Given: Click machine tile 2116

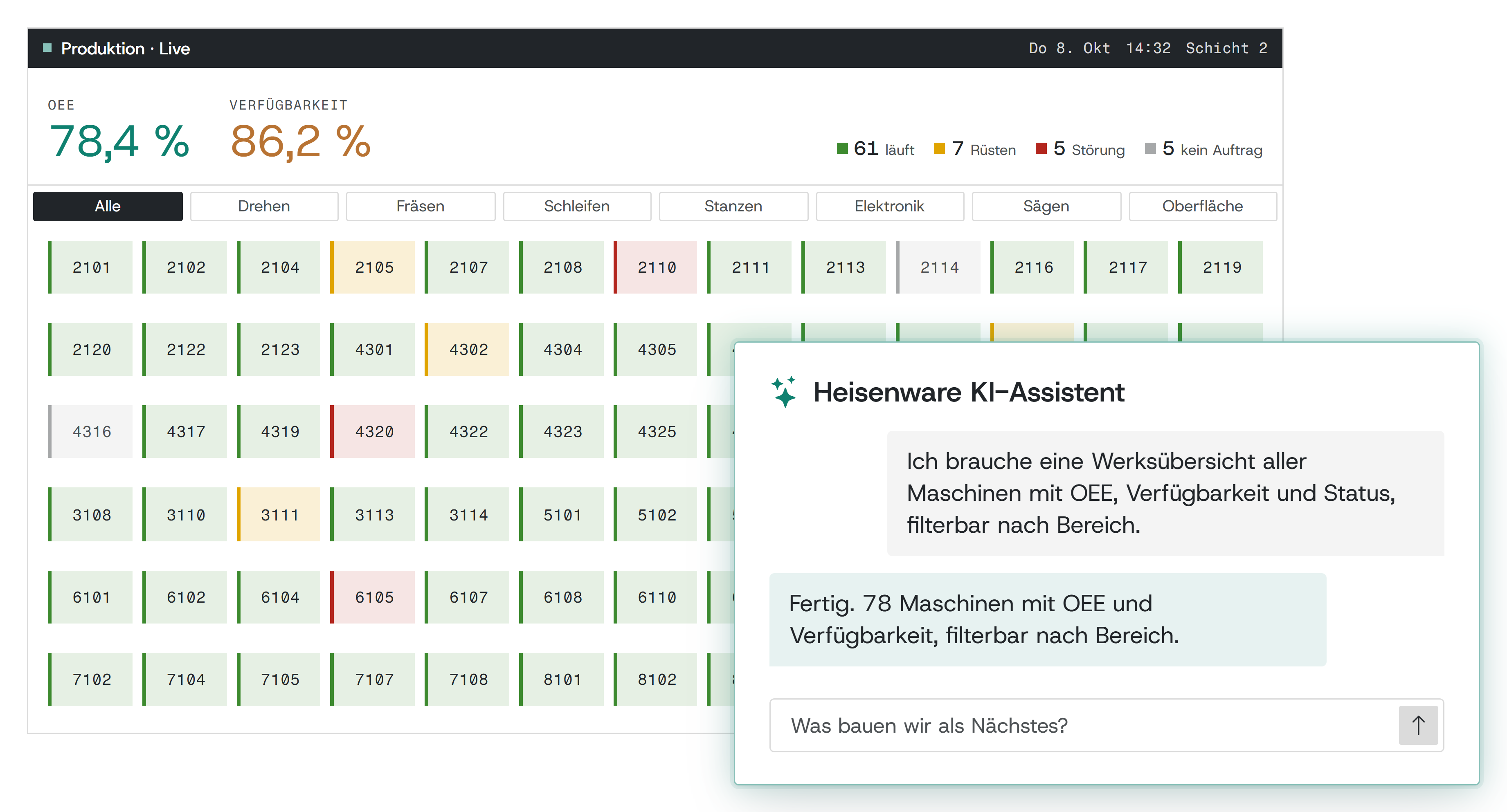Looking at the screenshot, I should pyautogui.click(x=1032, y=267).
